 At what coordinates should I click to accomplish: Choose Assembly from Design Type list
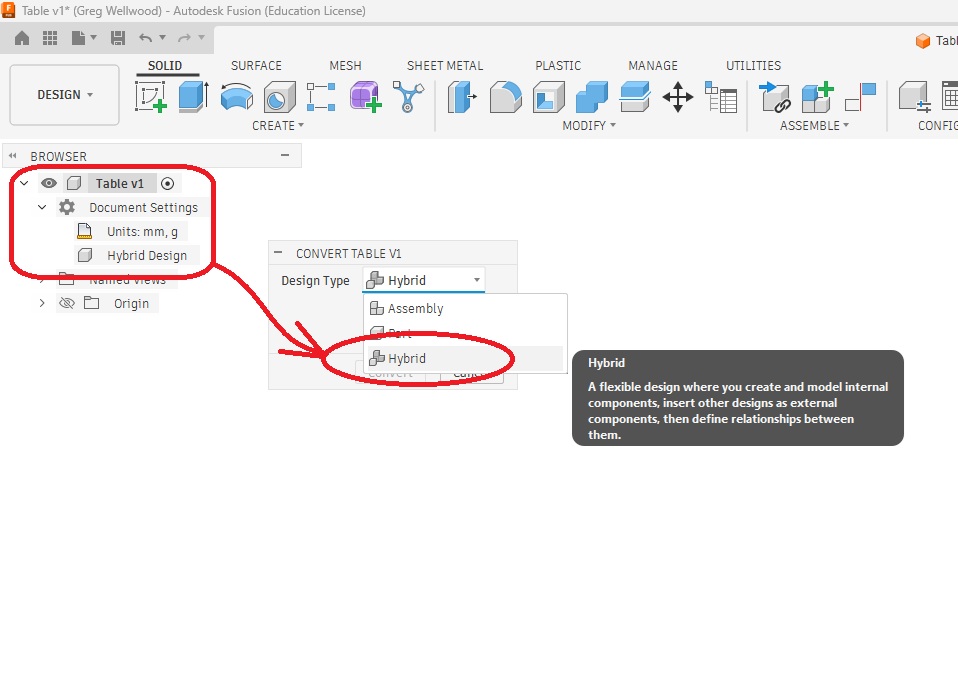[464, 308]
